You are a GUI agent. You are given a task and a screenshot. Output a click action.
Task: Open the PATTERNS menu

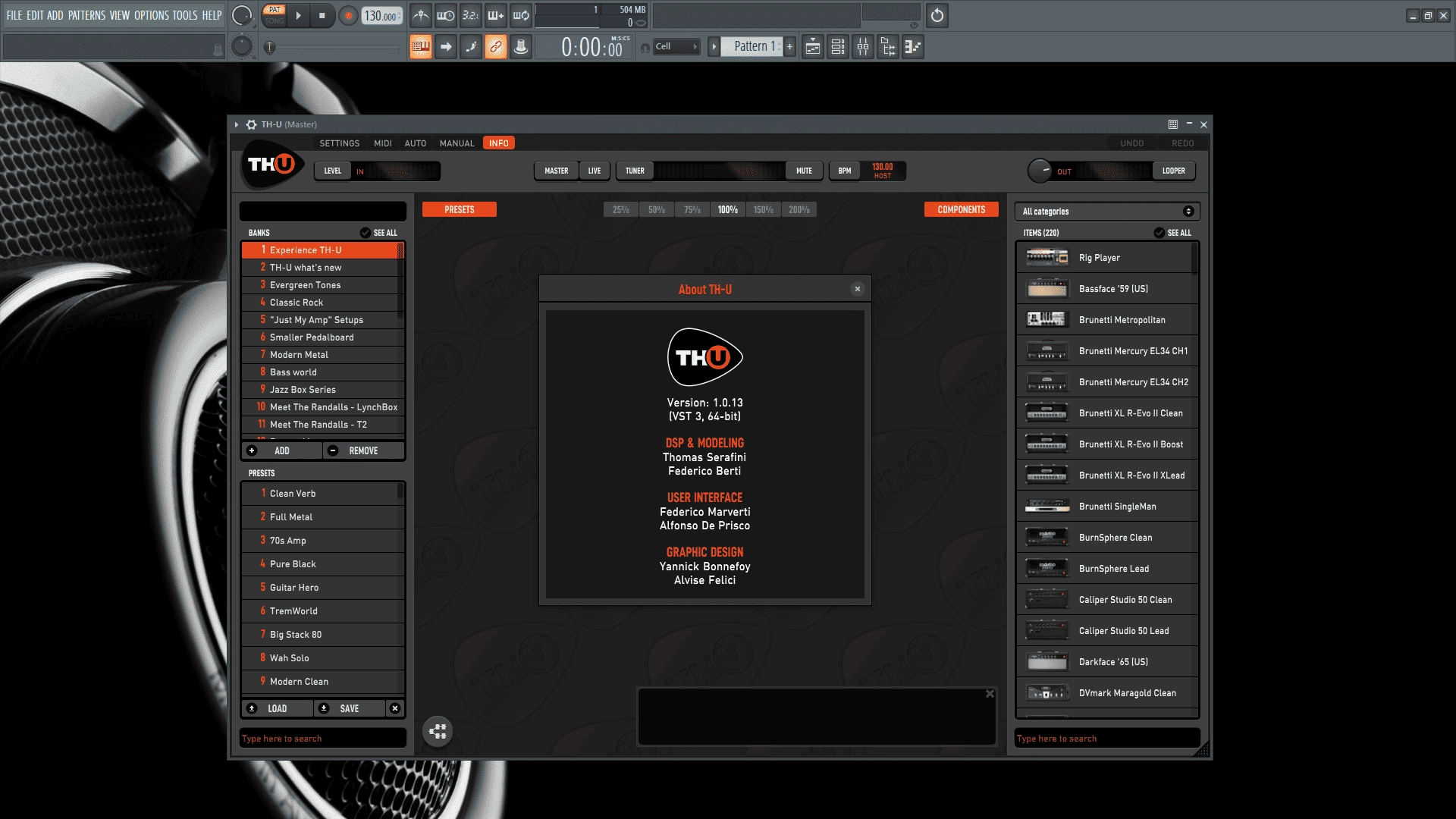(x=86, y=15)
